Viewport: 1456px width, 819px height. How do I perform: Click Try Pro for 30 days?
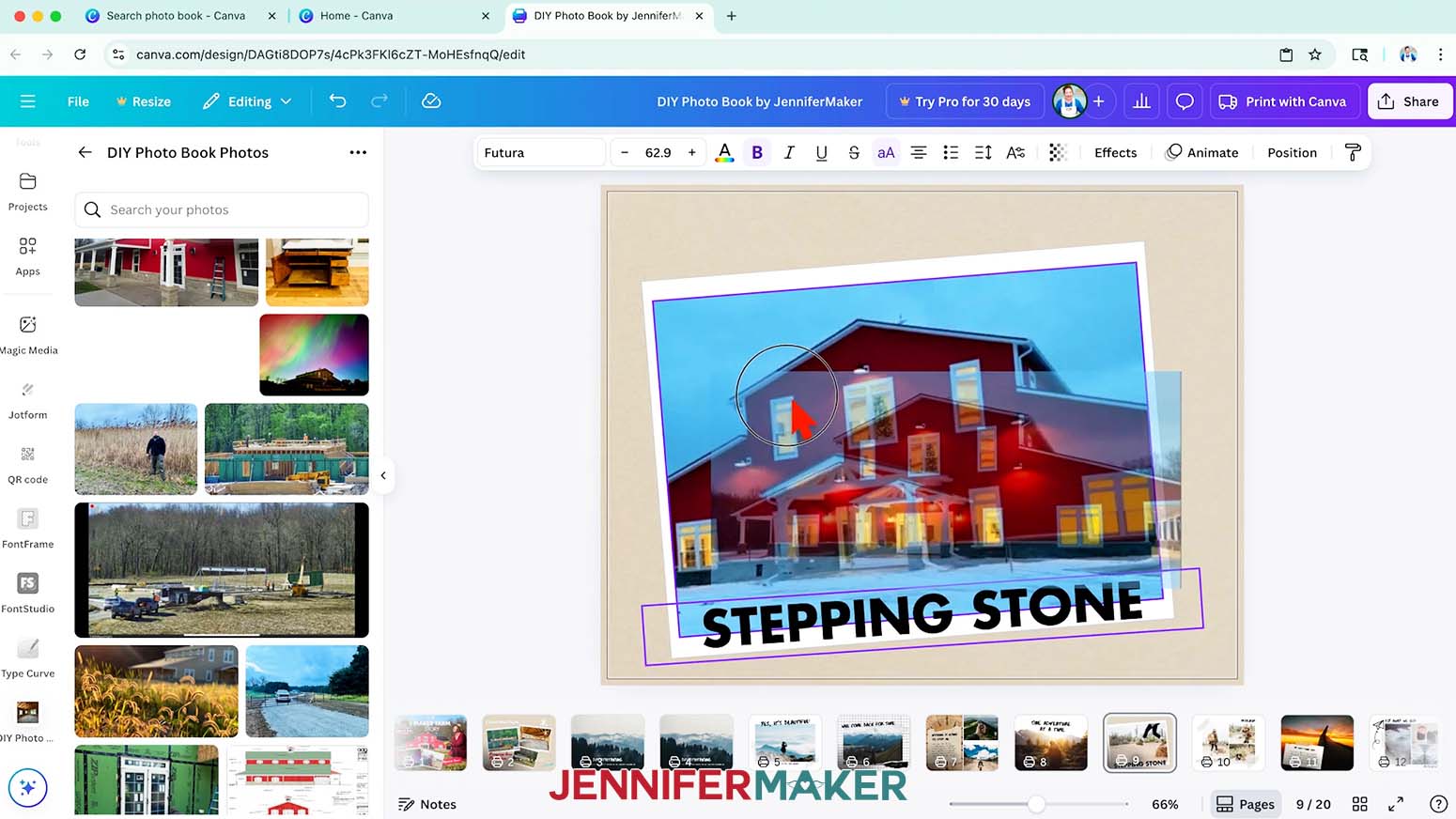[965, 101]
